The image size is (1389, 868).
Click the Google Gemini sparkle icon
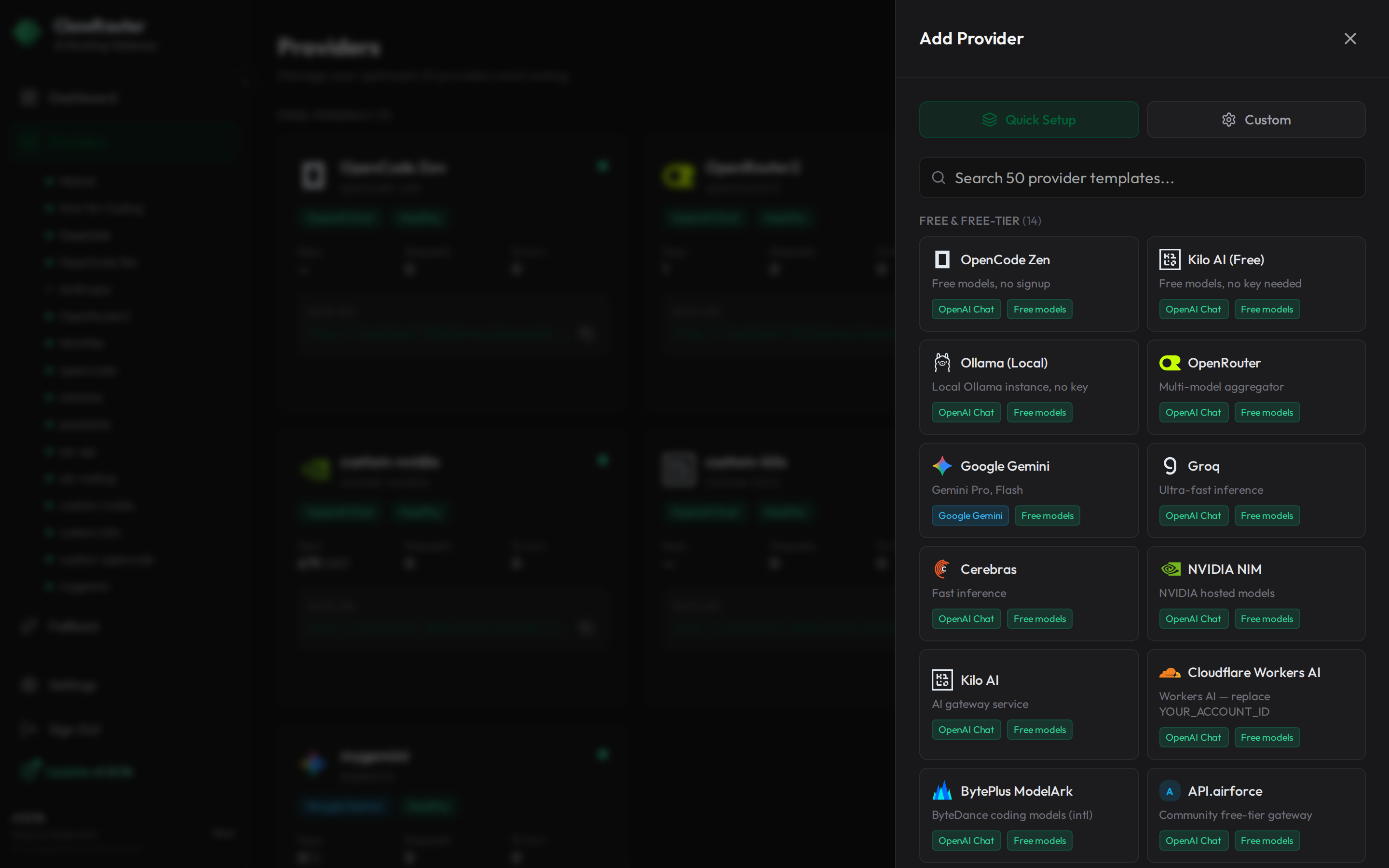pyautogui.click(x=942, y=465)
